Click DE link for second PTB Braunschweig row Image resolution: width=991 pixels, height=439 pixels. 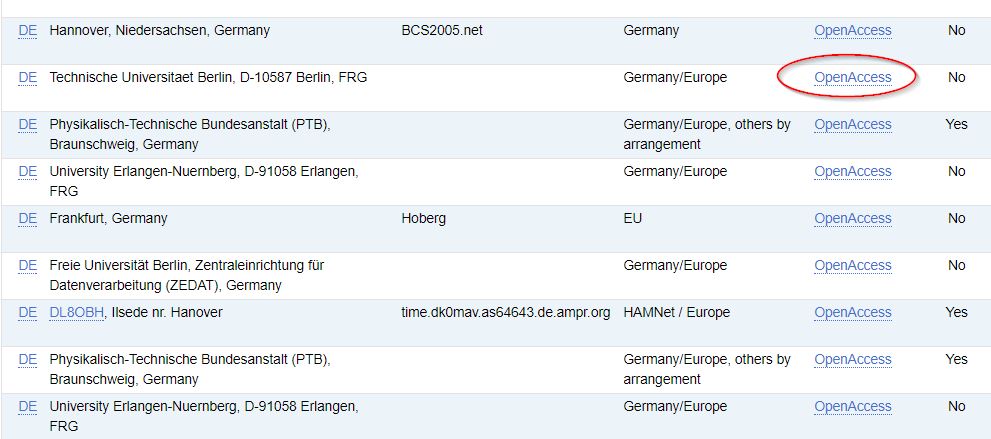click(28, 359)
